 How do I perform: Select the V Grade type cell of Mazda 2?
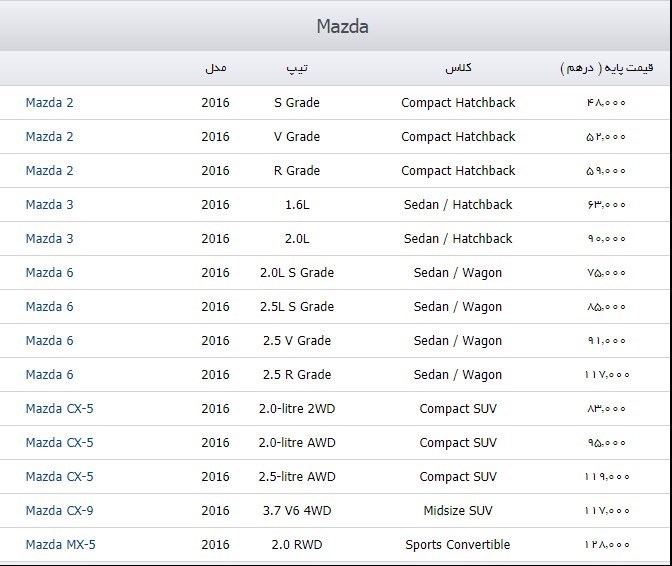[x=297, y=137]
